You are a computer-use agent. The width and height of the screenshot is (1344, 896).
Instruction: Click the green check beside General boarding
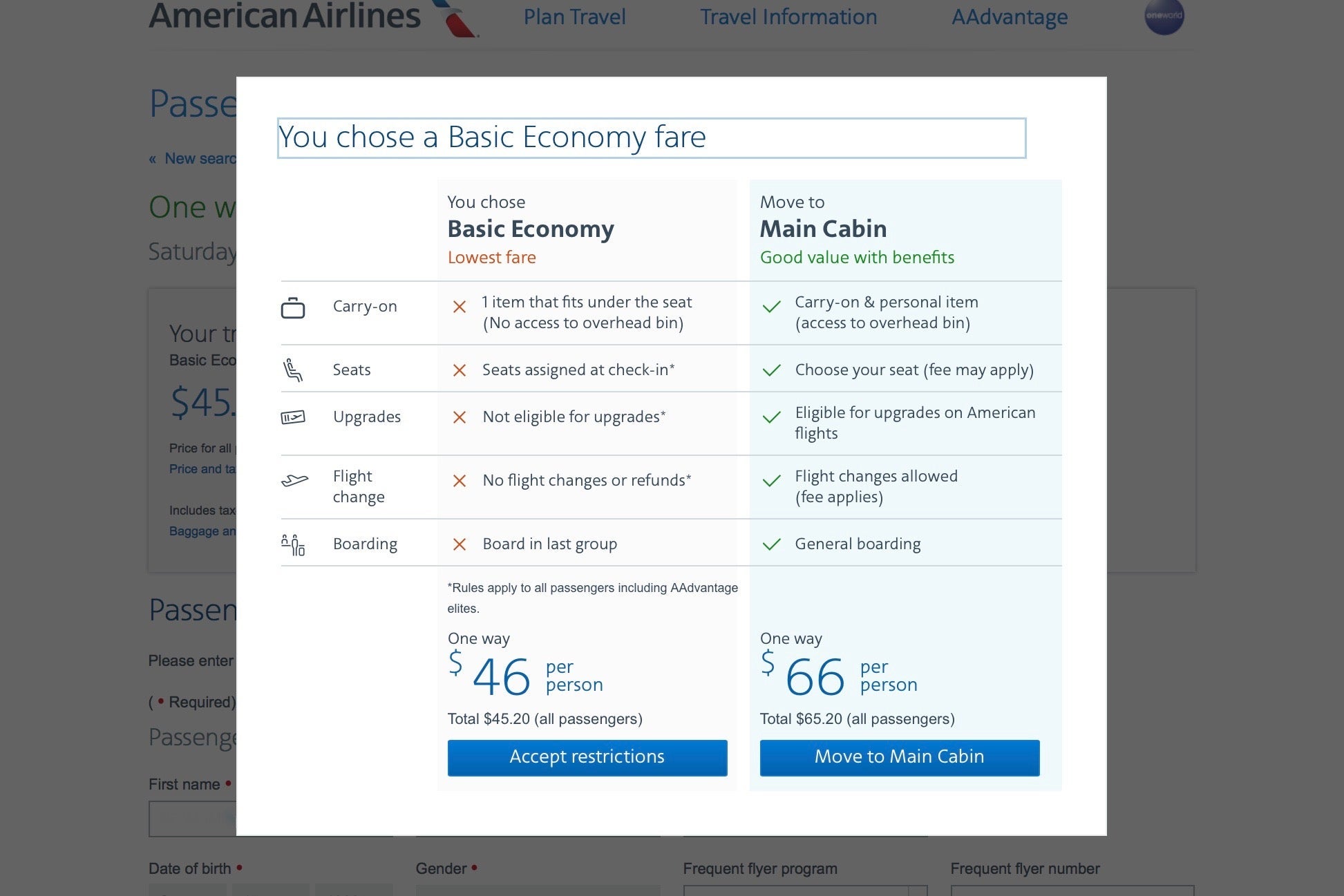pos(771,544)
